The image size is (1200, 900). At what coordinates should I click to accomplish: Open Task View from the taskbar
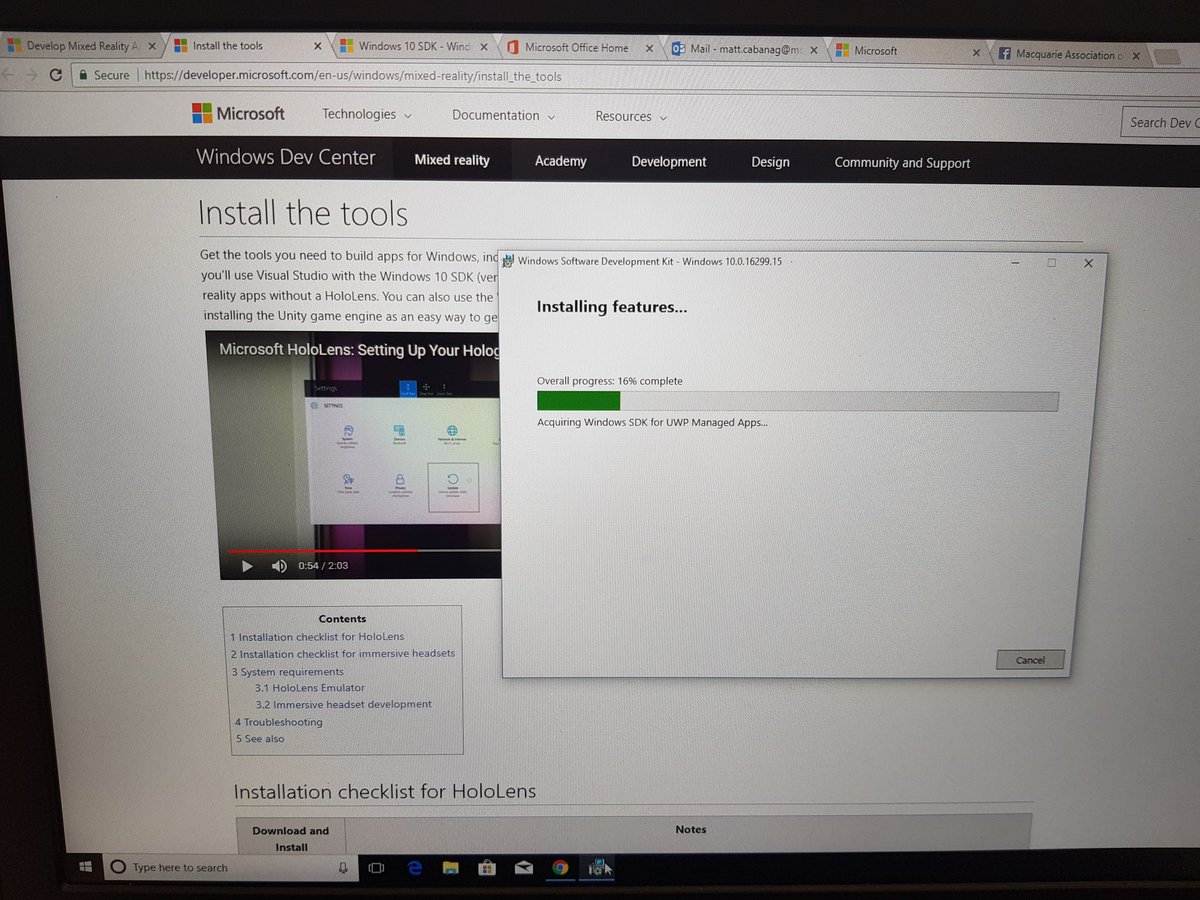tap(376, 868)
